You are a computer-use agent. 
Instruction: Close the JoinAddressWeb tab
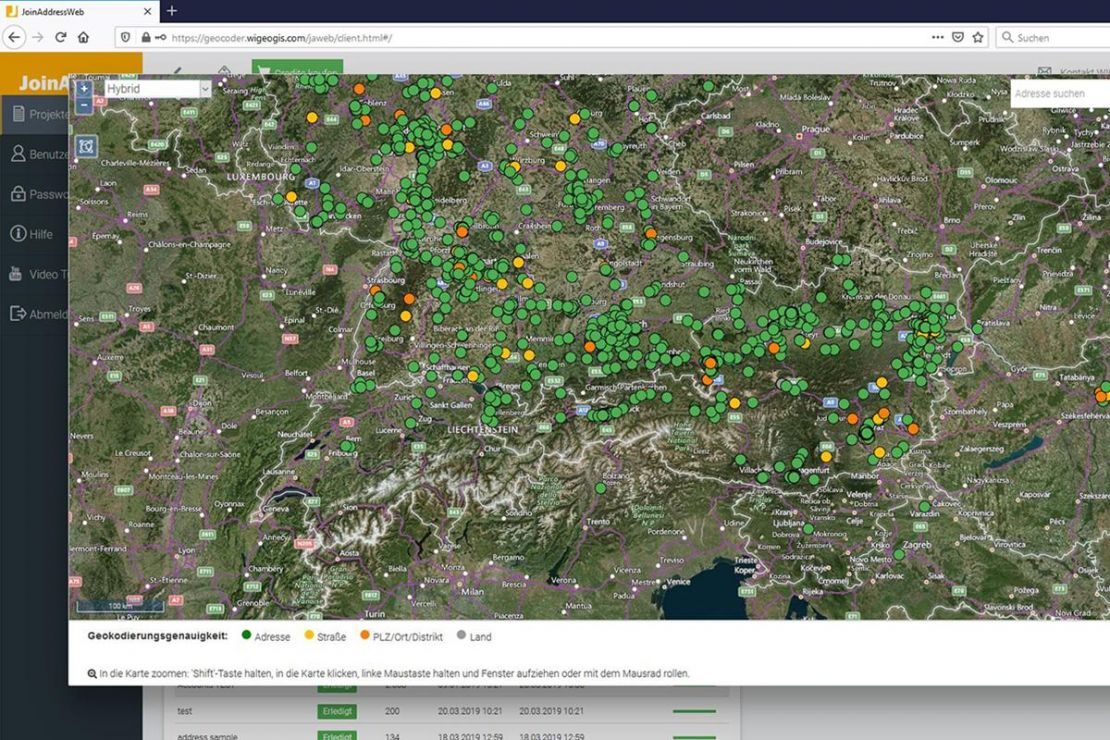tap(147, 11)
